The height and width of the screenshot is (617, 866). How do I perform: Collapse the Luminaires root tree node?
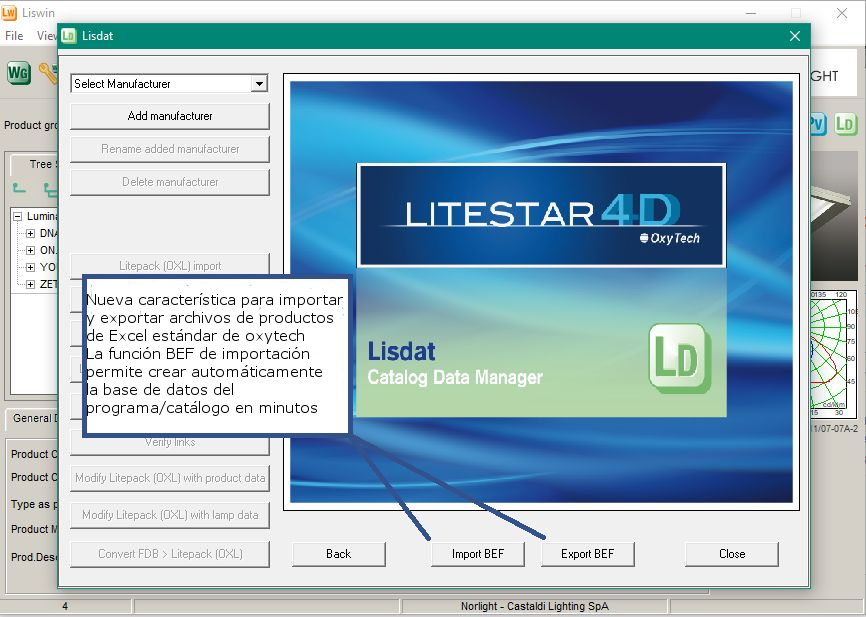(x=18, y=216)
